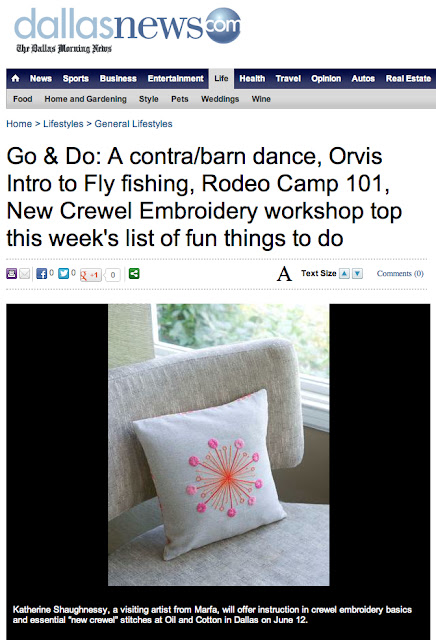This screenshot has width=436, height=640.
Task: Open the Sports section tab
Action: click(76, 78)
